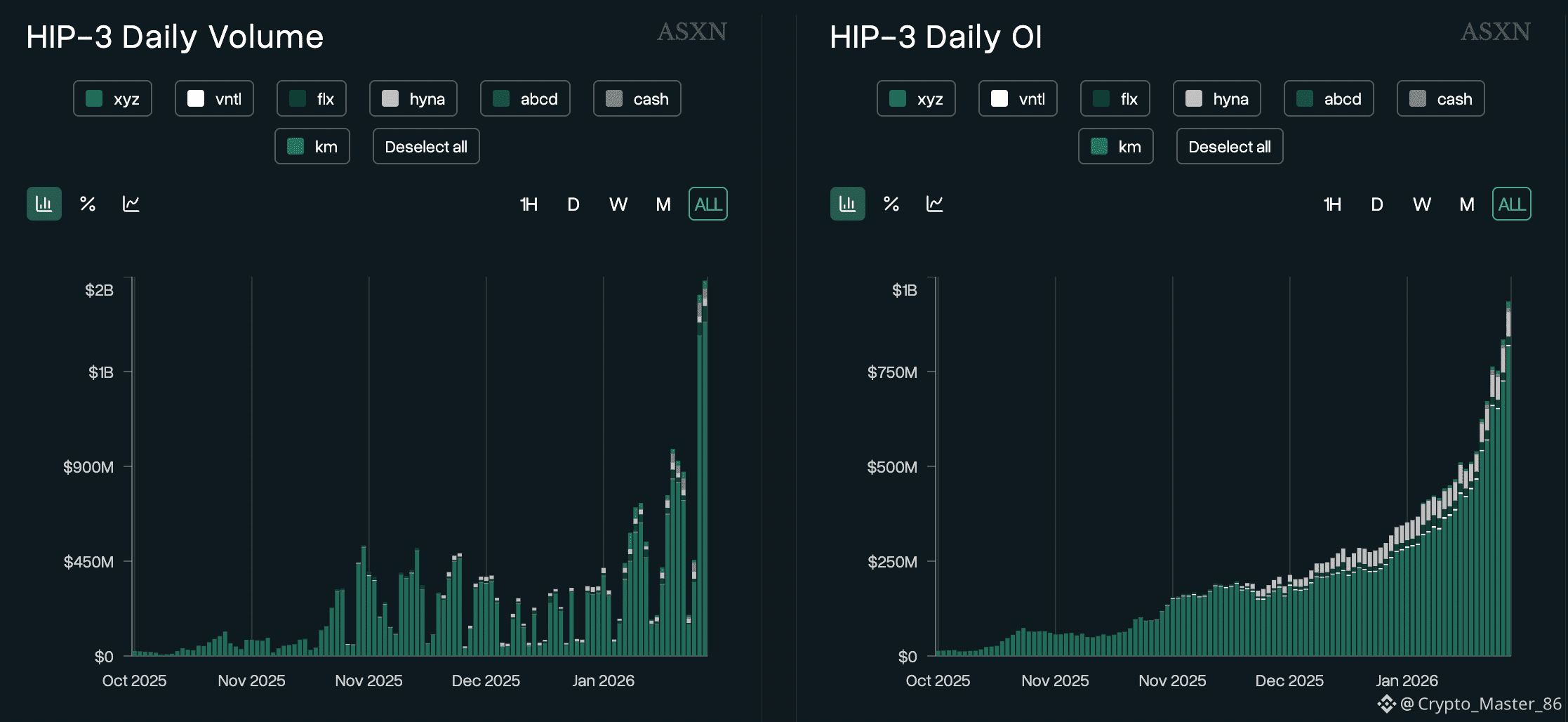The height and width of the screenshot is (722, 1568).
Task: Toggle cash series in Daily OI chart
Action: (x=1440, y=98)
